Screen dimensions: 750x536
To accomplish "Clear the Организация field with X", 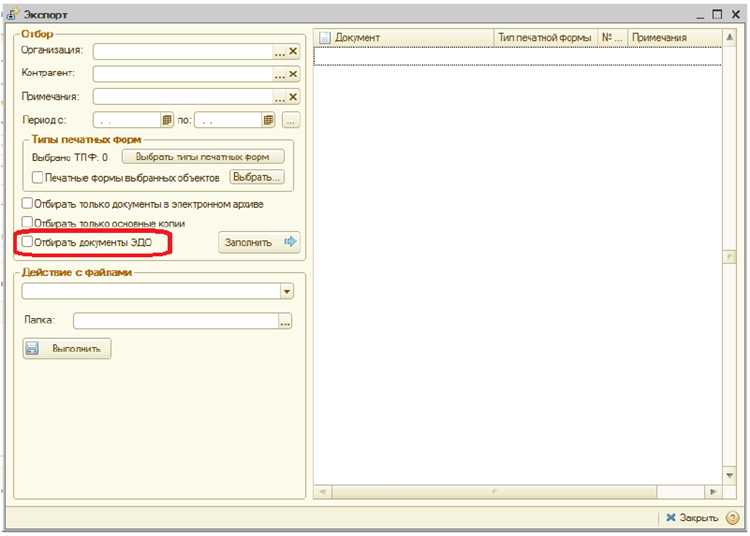I will pos(293,51).
